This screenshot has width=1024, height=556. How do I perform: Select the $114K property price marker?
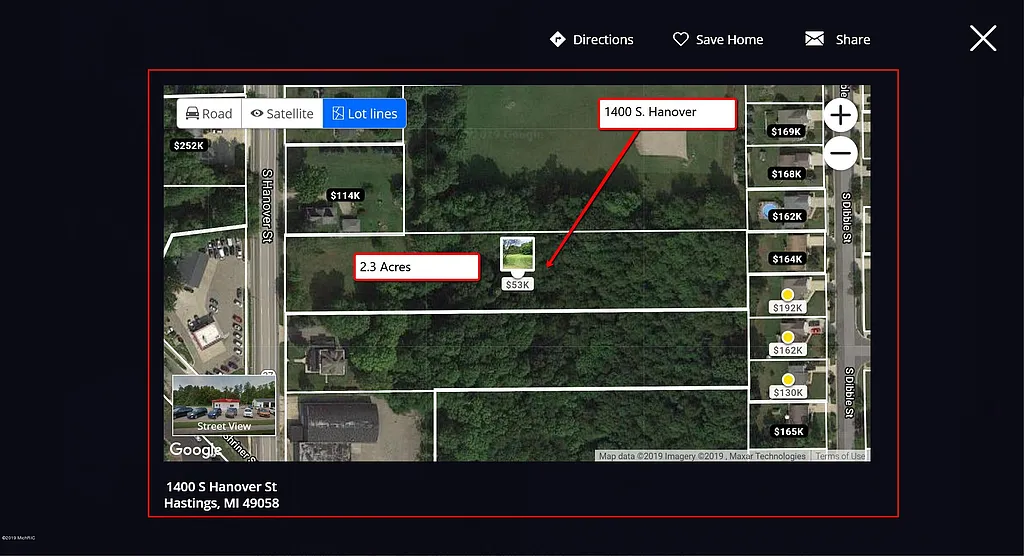(x=344, y=195)
